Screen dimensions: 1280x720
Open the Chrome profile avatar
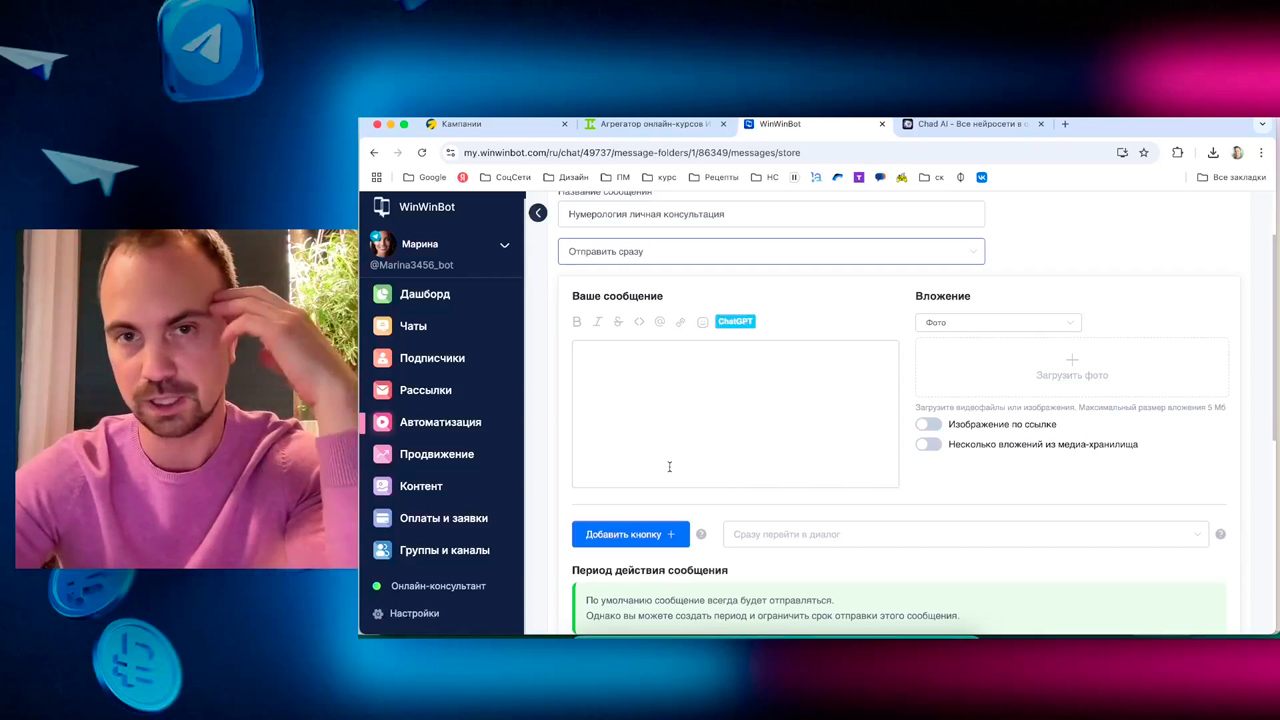coord(1237,153)
